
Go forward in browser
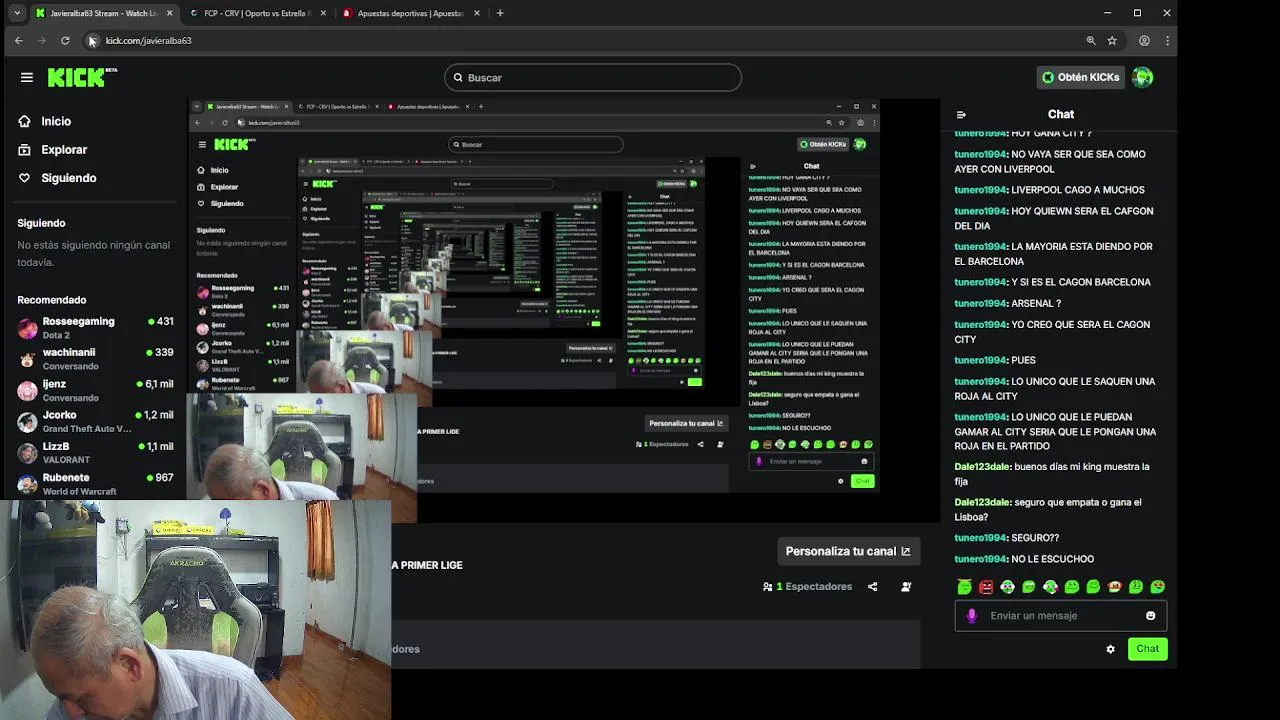tap(41, 40)
